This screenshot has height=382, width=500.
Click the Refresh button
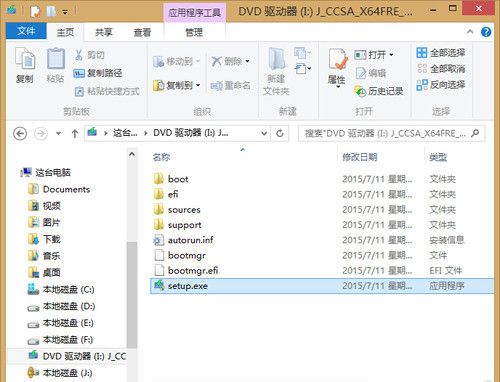click(280, 134)
